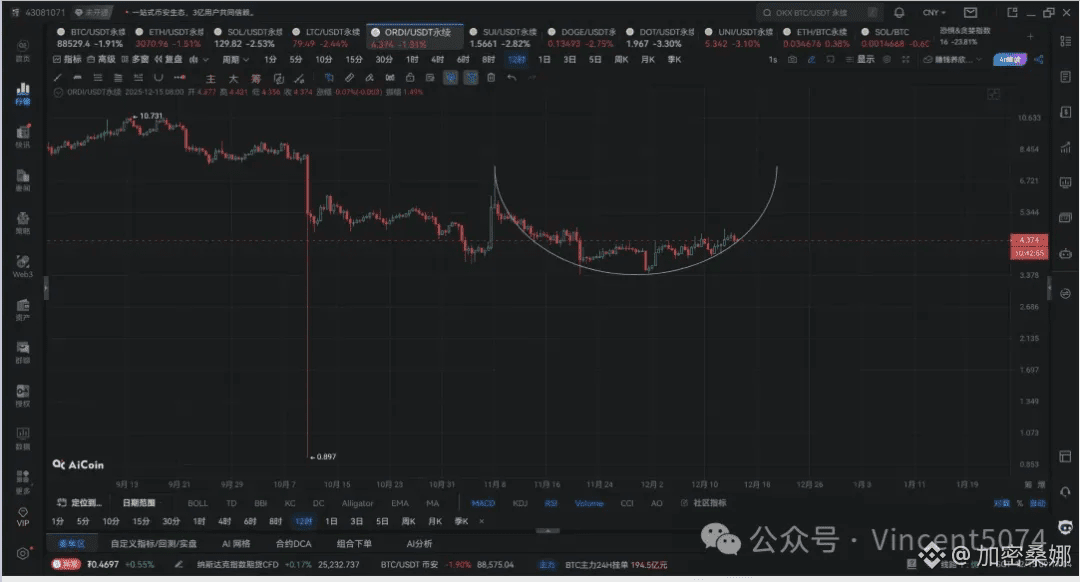Delete drawings with trash icon
1080x582 pixels.
491,78
